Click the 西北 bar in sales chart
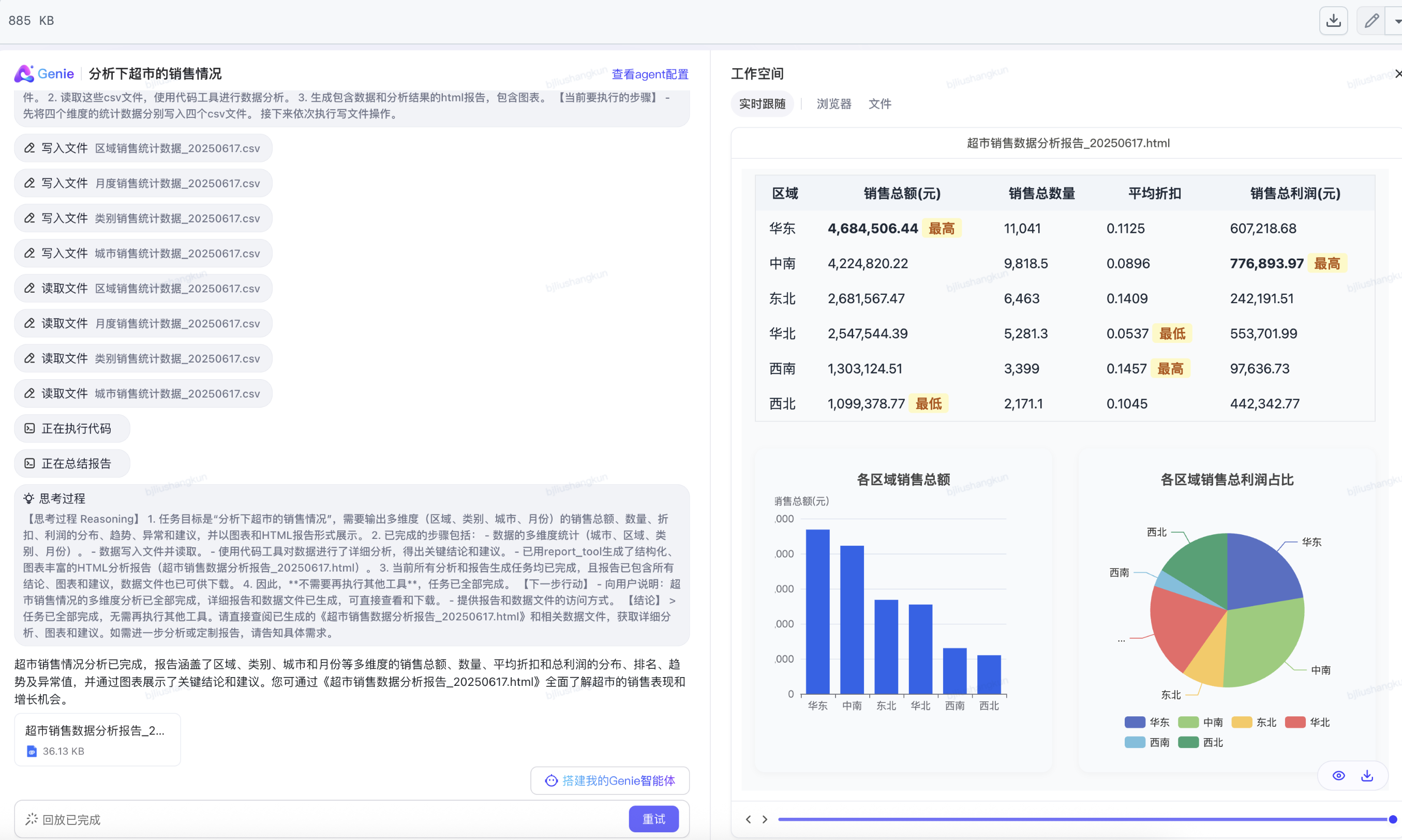Screen dimensions: 1402x840 (x=989, y=674)
